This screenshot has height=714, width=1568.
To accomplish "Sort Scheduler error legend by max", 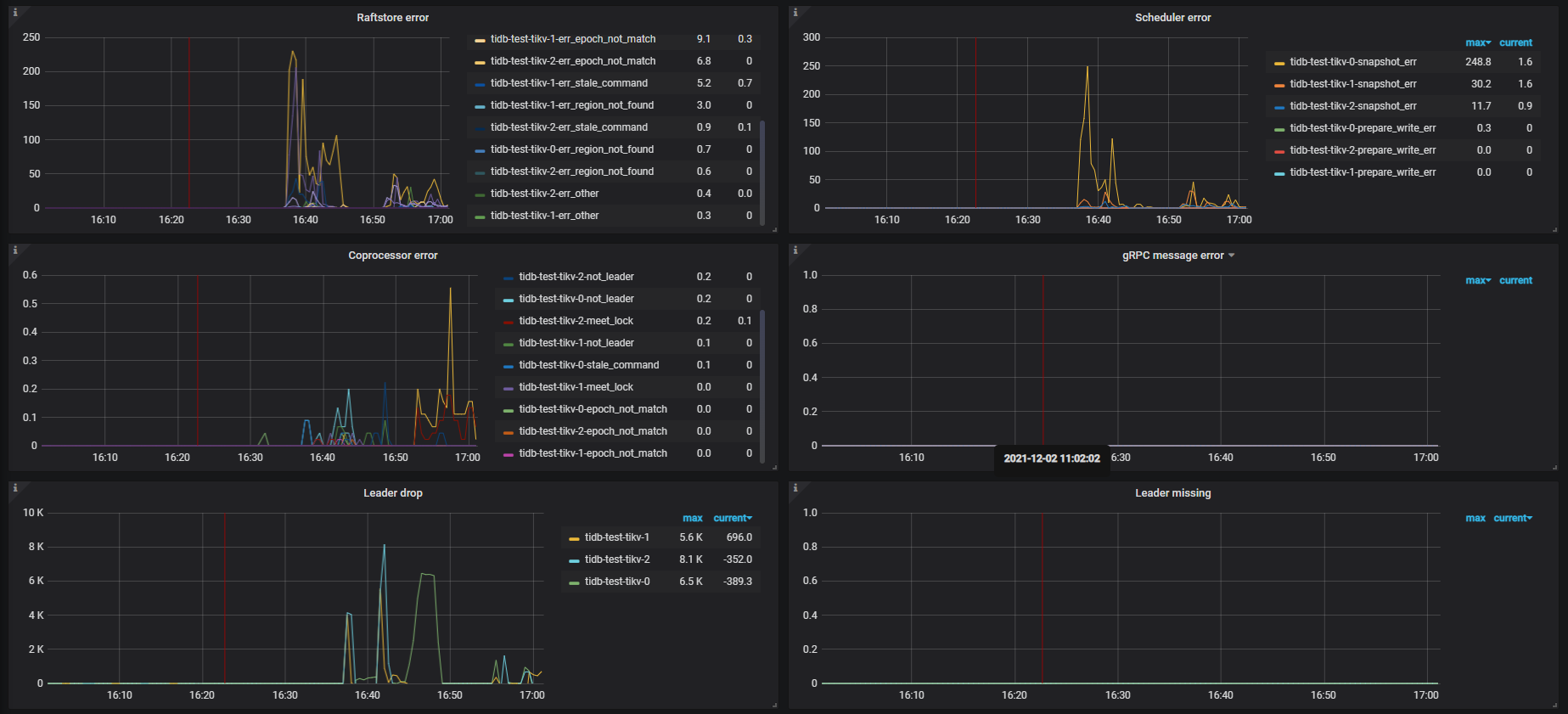I will point(1477,42).
